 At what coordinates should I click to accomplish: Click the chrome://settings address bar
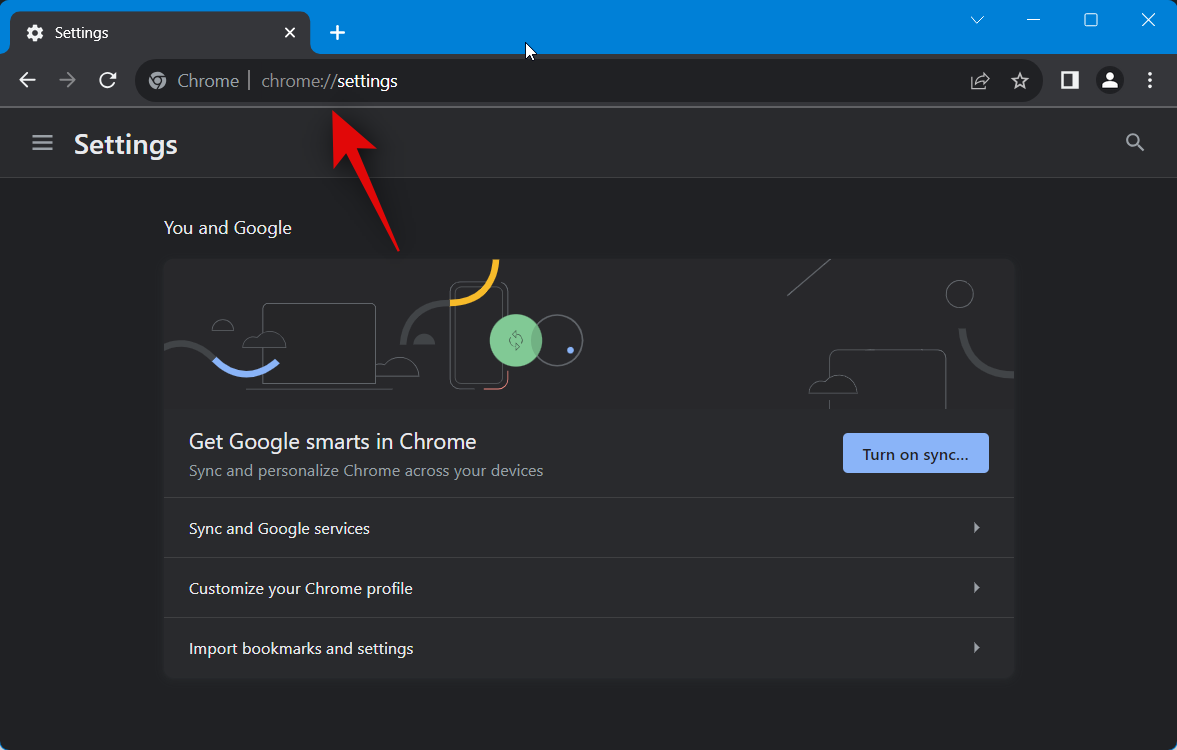[x=588, y=81]
